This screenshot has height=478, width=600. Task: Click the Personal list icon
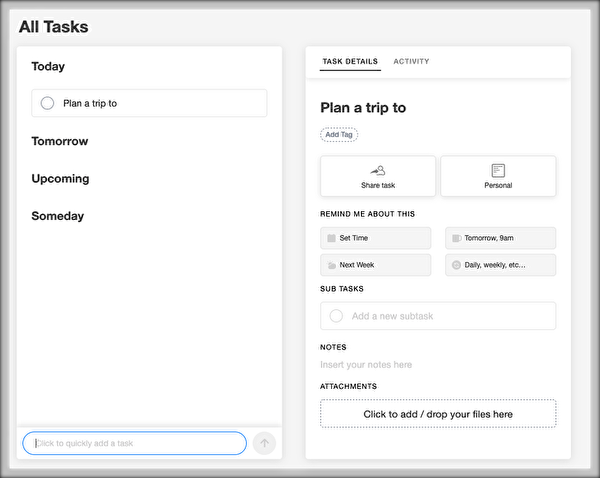point(498,170)
